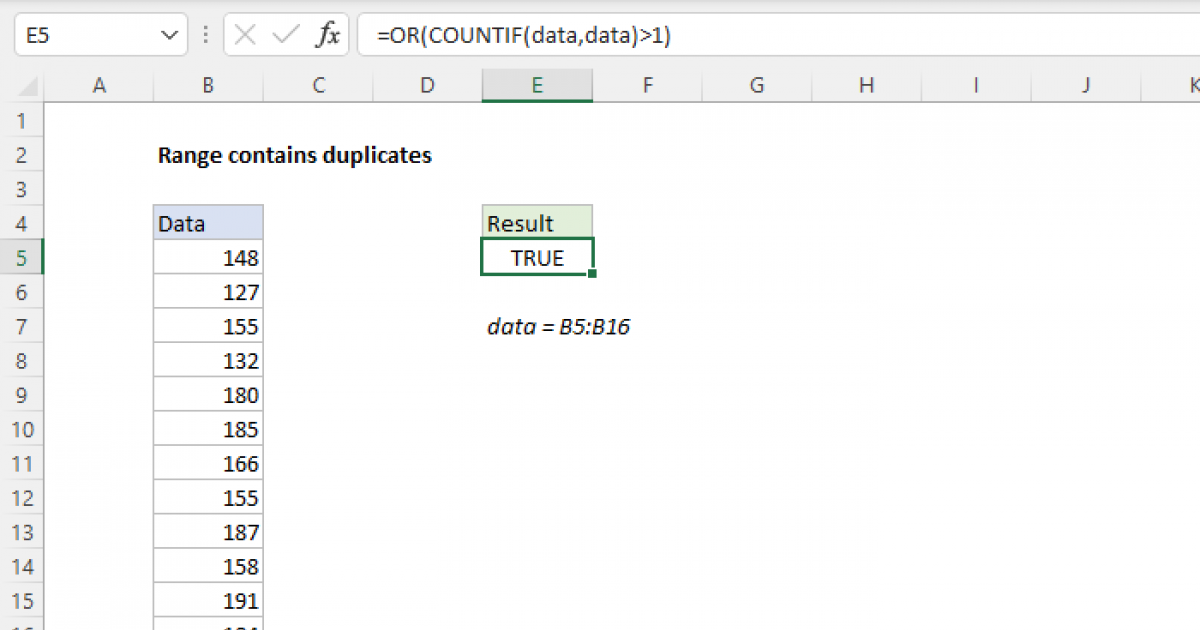Click the Result header cell

coord(537,223)
